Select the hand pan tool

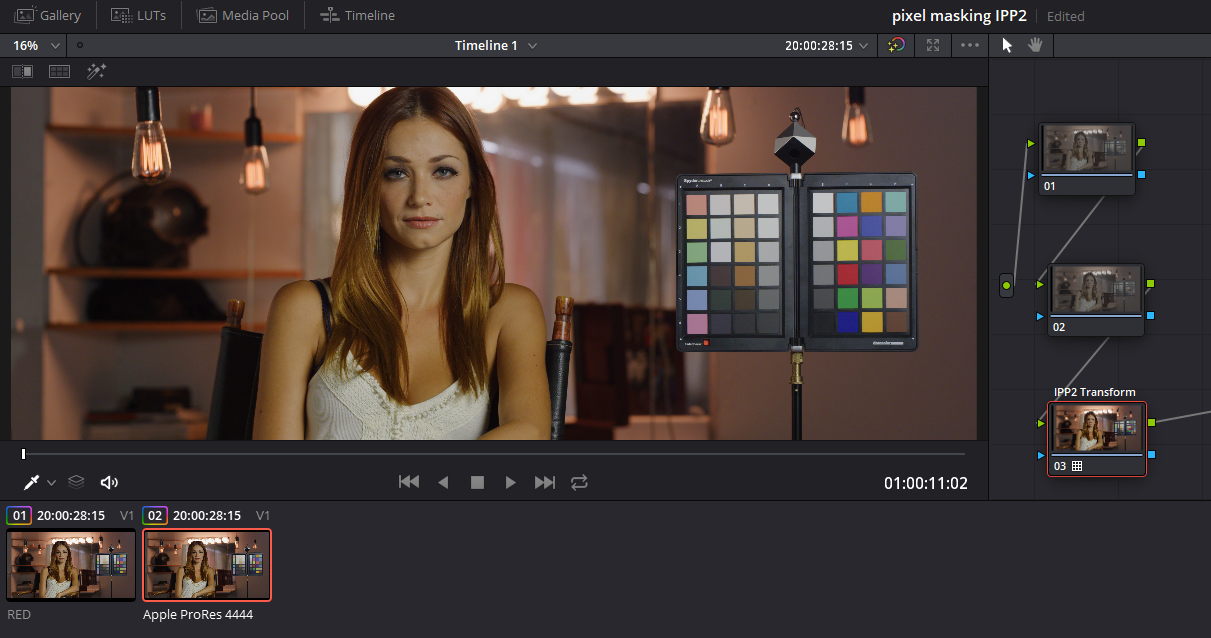coord(1035,45)
